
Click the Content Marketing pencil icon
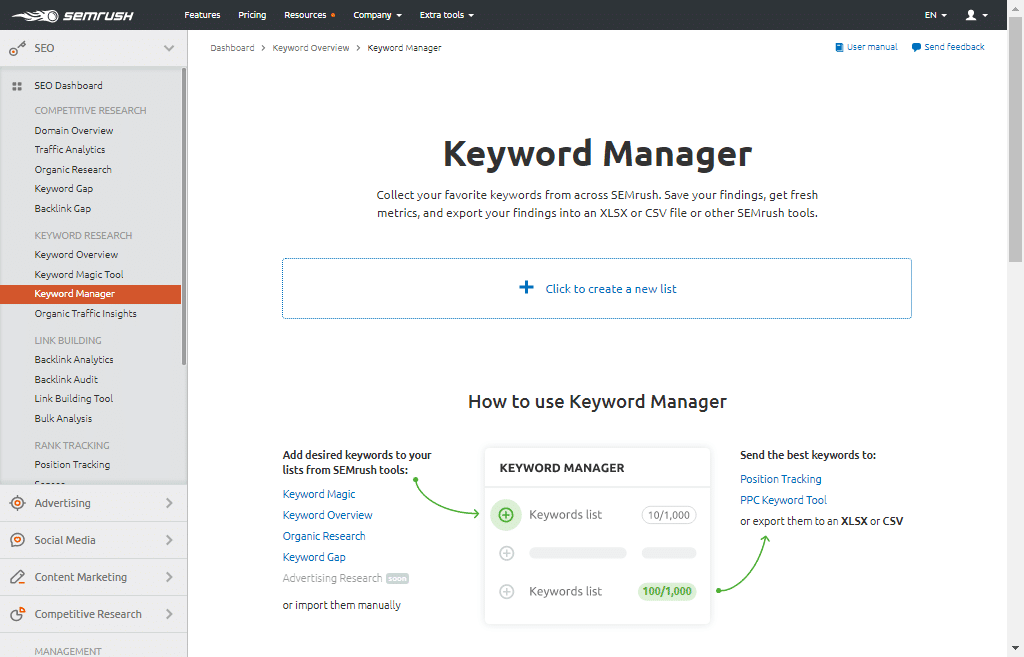coord(16,577)
